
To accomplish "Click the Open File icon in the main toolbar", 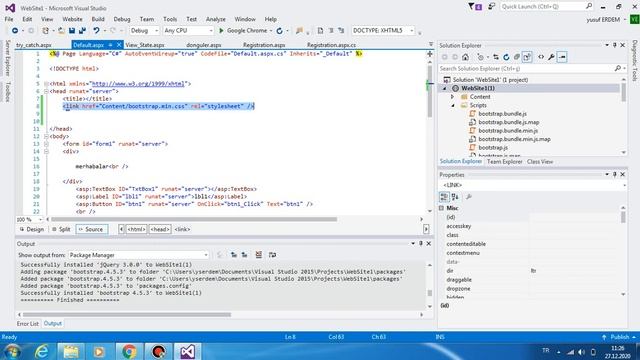I will (61, 31).
